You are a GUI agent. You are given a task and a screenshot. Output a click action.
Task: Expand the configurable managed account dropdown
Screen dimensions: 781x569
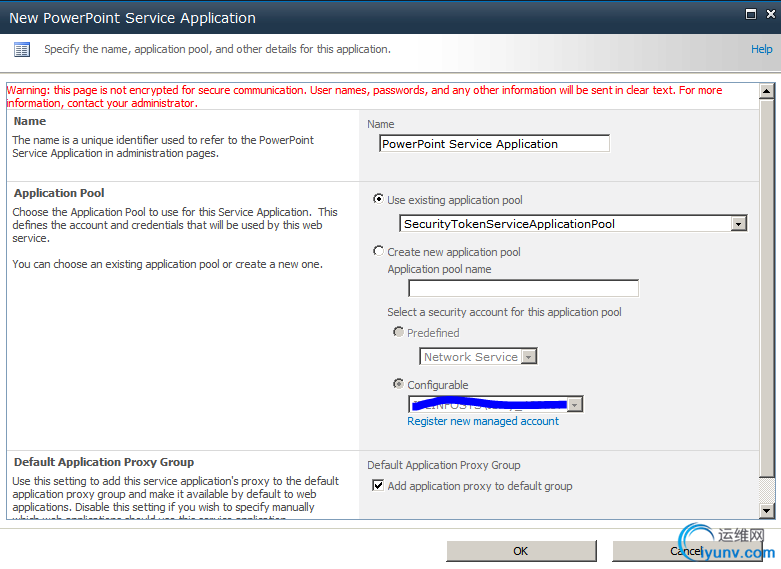coord(575,405)
